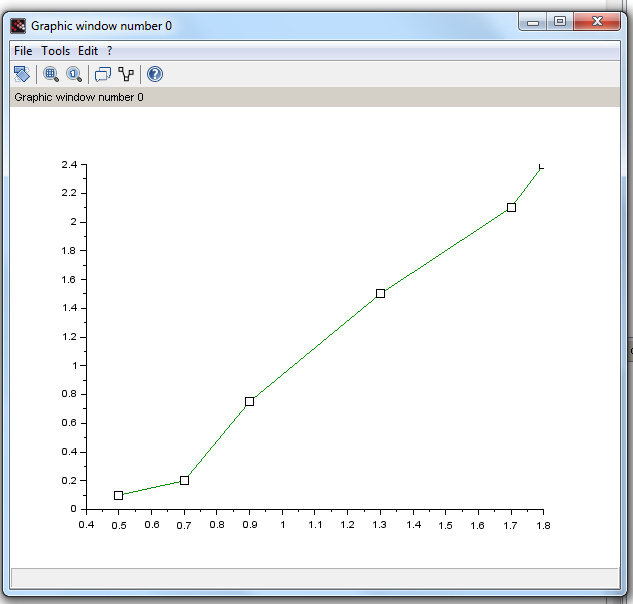Viewport: 633px width, 604px height.
Task: Click the y-axis label '1.2'
Action: click(x=69, y=337)
